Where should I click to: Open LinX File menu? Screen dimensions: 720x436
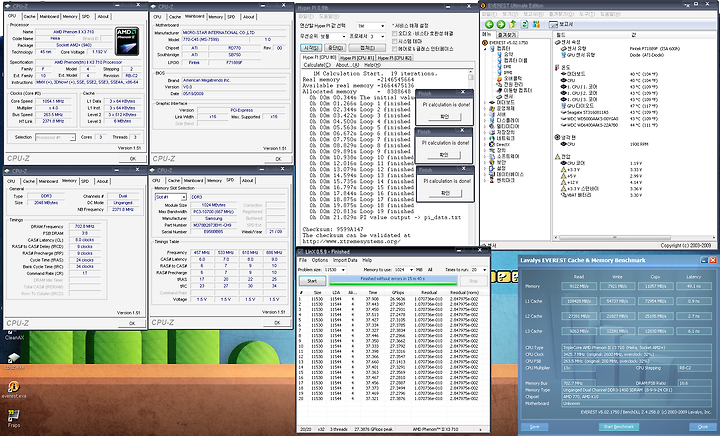[303, 260]
